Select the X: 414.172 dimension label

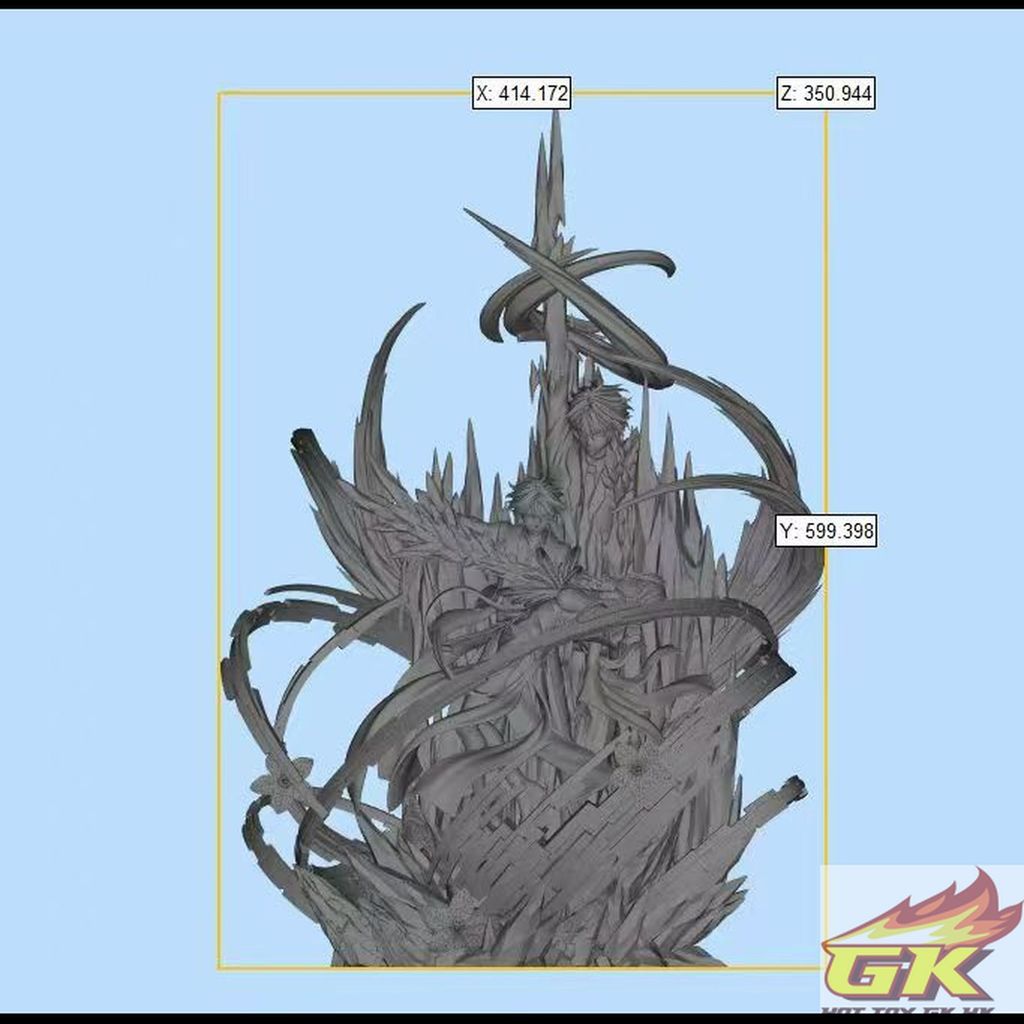click(521, 93)
